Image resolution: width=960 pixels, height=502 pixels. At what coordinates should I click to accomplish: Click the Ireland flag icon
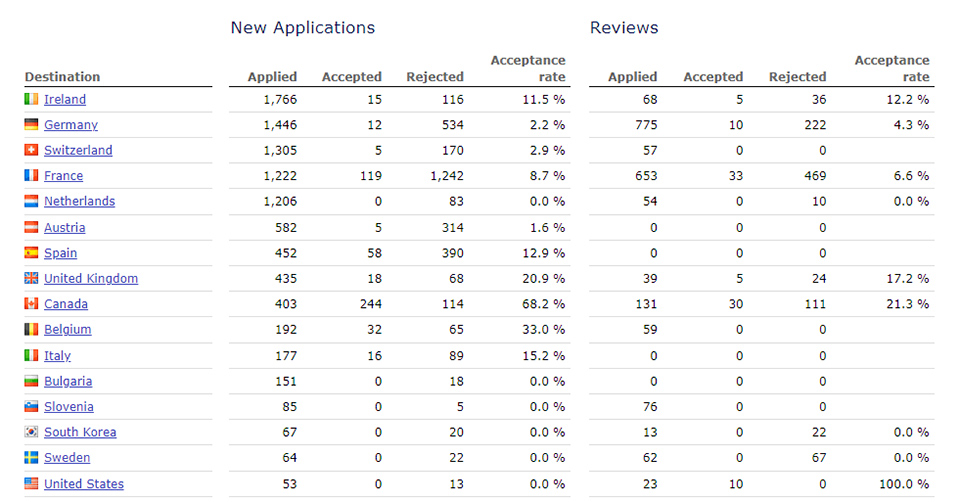point(31,99)
